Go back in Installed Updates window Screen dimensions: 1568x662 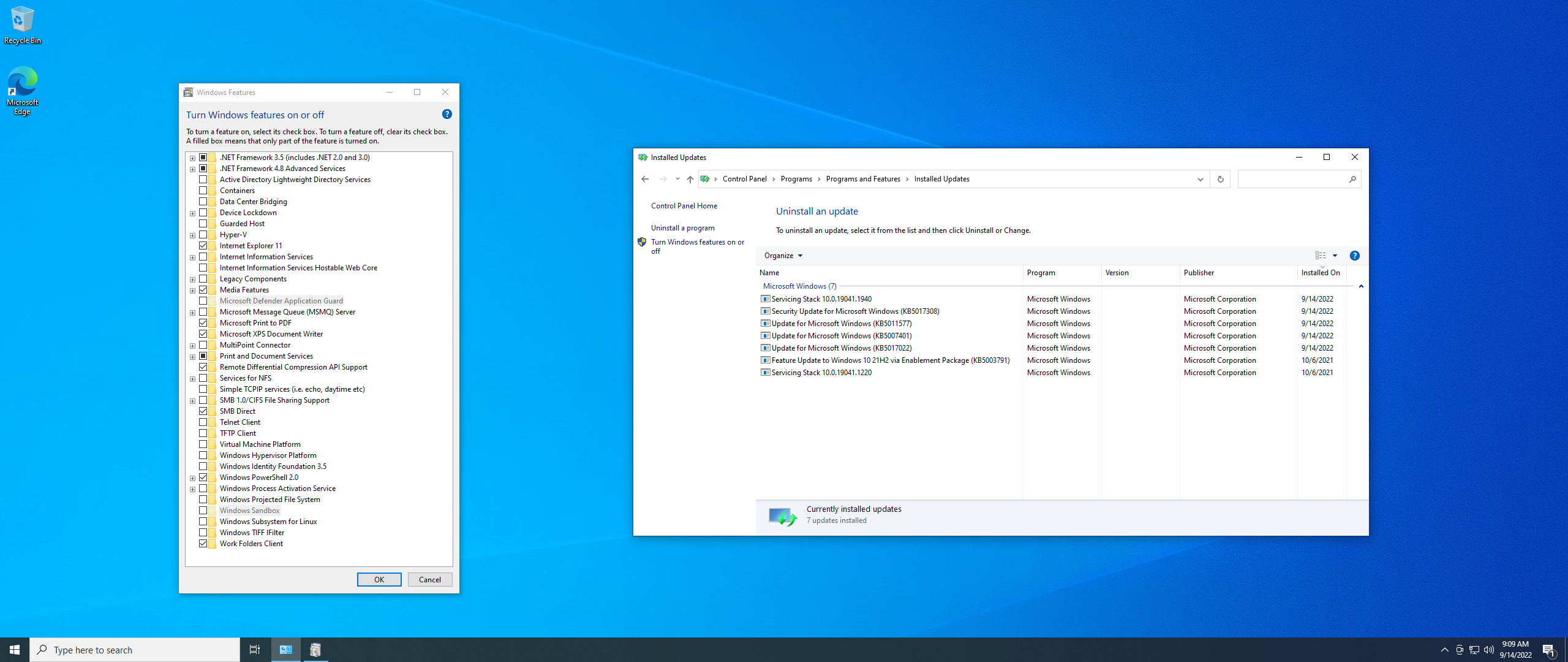[645, 179]
